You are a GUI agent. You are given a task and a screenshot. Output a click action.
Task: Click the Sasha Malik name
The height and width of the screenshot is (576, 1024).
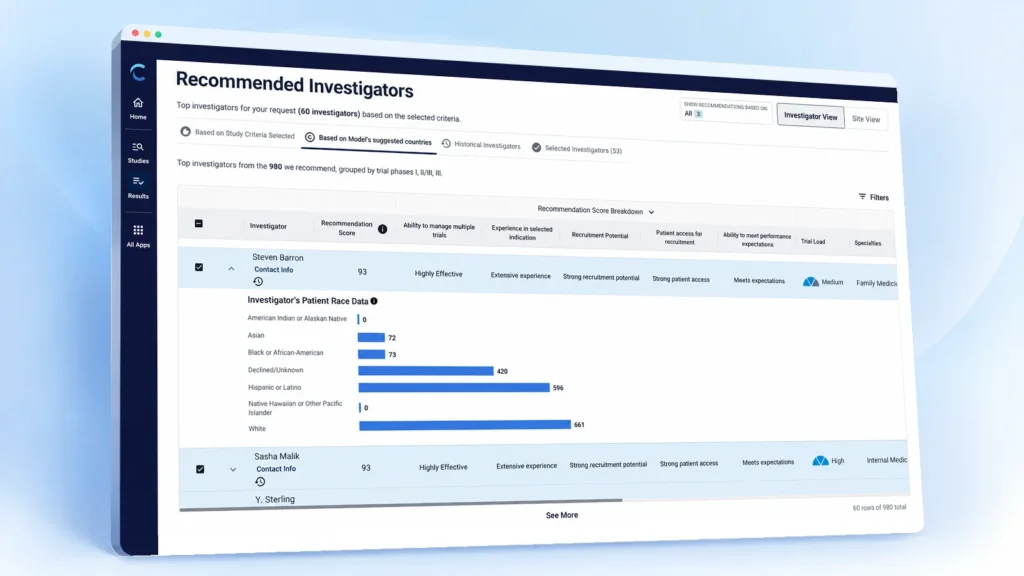277,456
